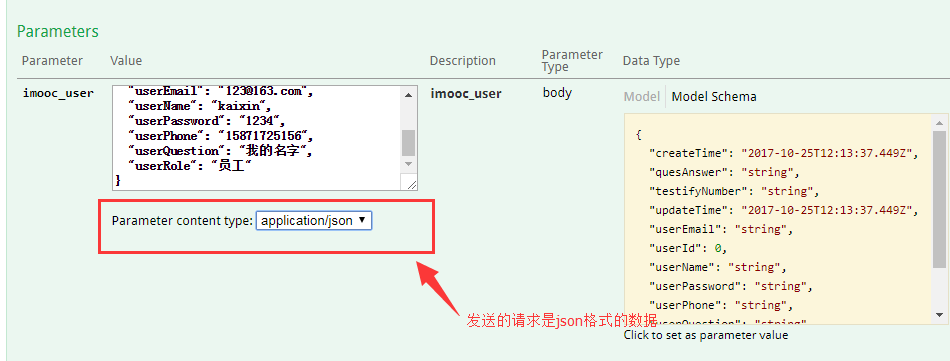Click the Value column header
The image size is (950, 361).
[126, 61]
